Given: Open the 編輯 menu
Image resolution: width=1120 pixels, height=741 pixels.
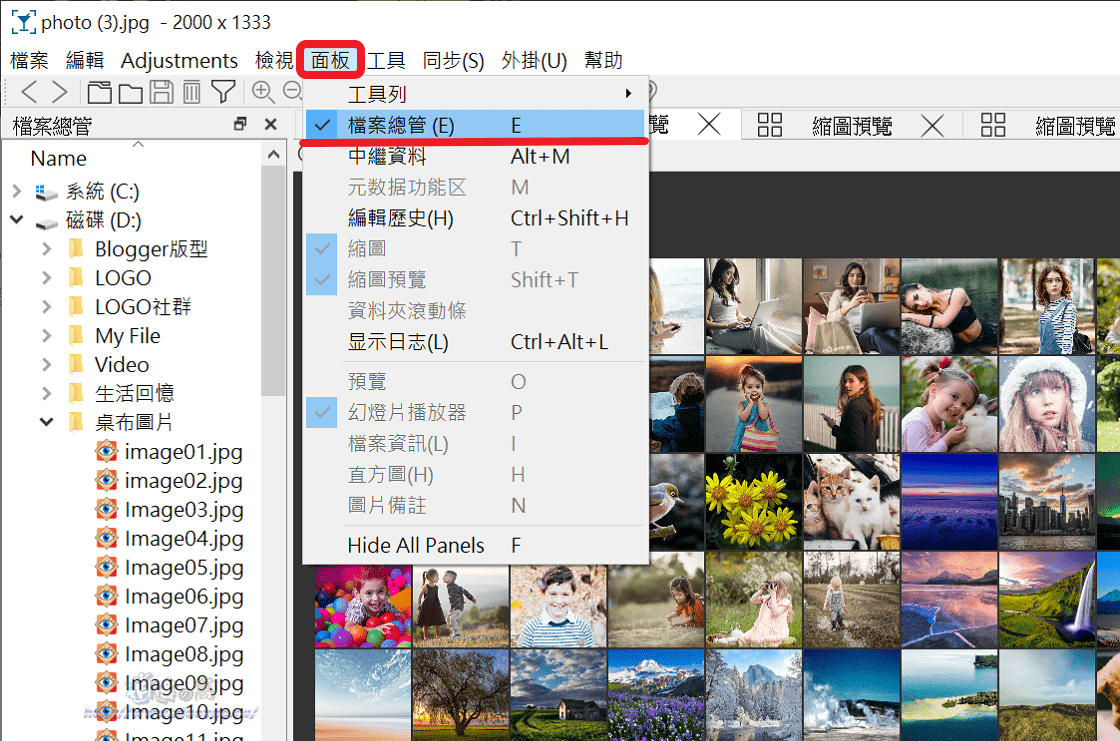Looking at the screenshot, I should coord(85,60).
